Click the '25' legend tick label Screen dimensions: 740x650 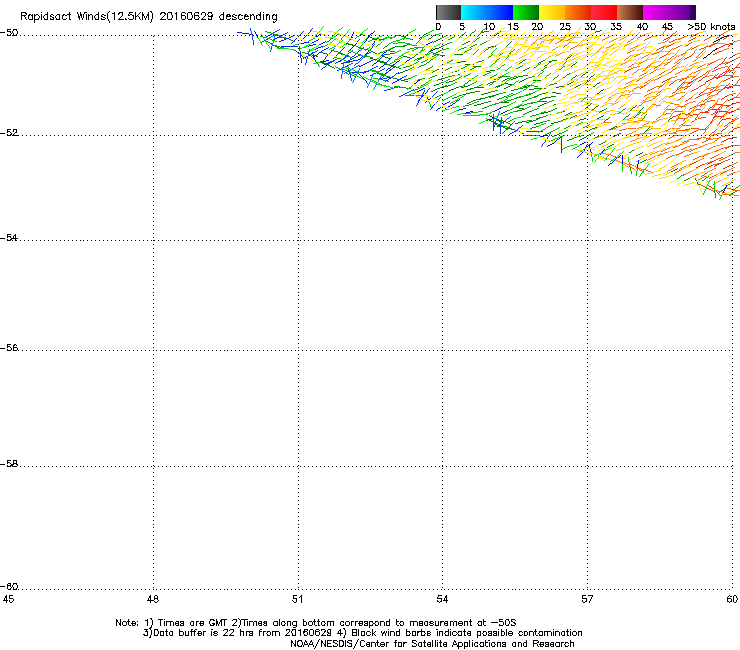pos(565,27)
